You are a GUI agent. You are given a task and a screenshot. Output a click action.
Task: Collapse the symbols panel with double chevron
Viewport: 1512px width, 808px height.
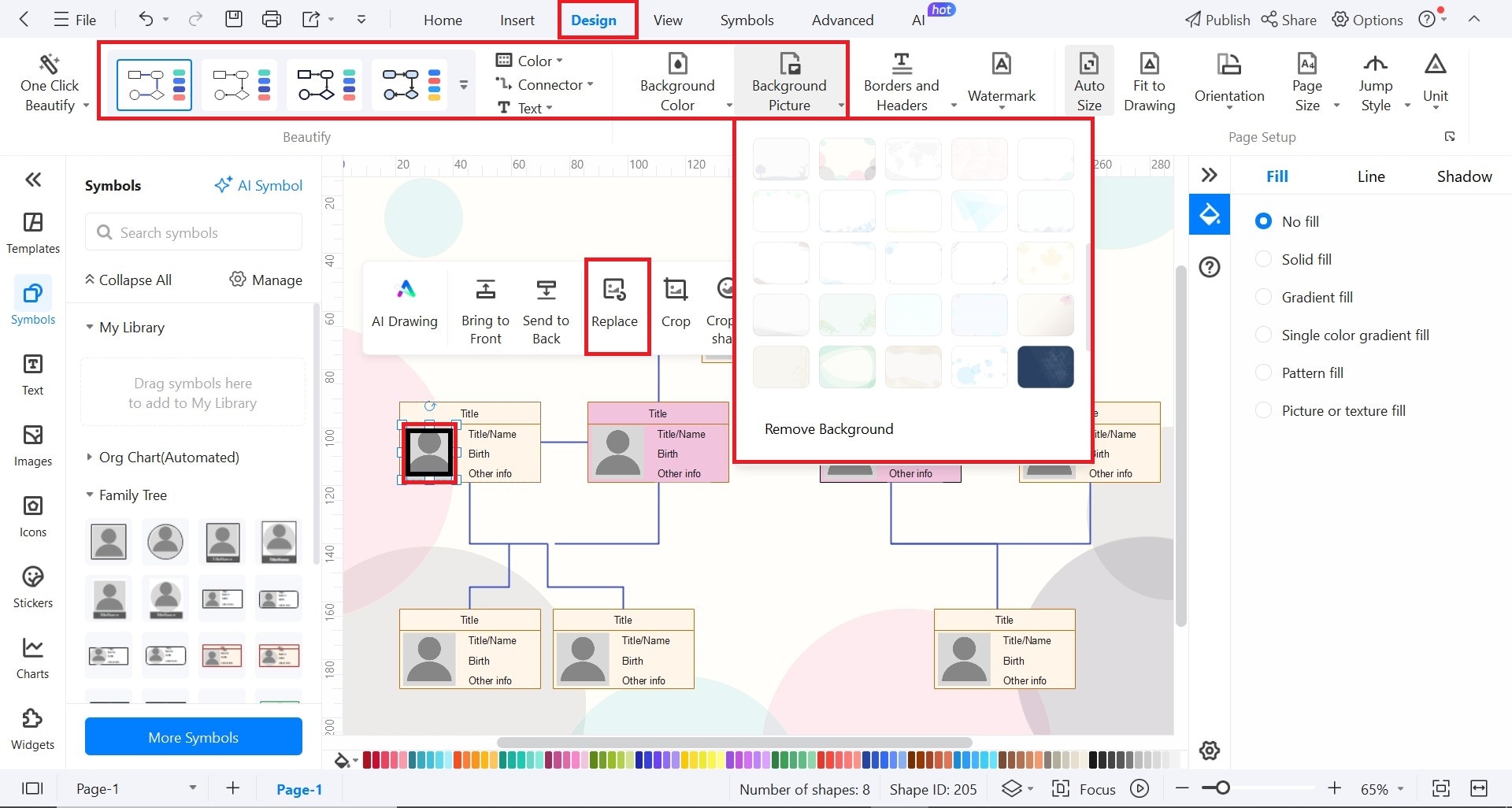(33, 180)
